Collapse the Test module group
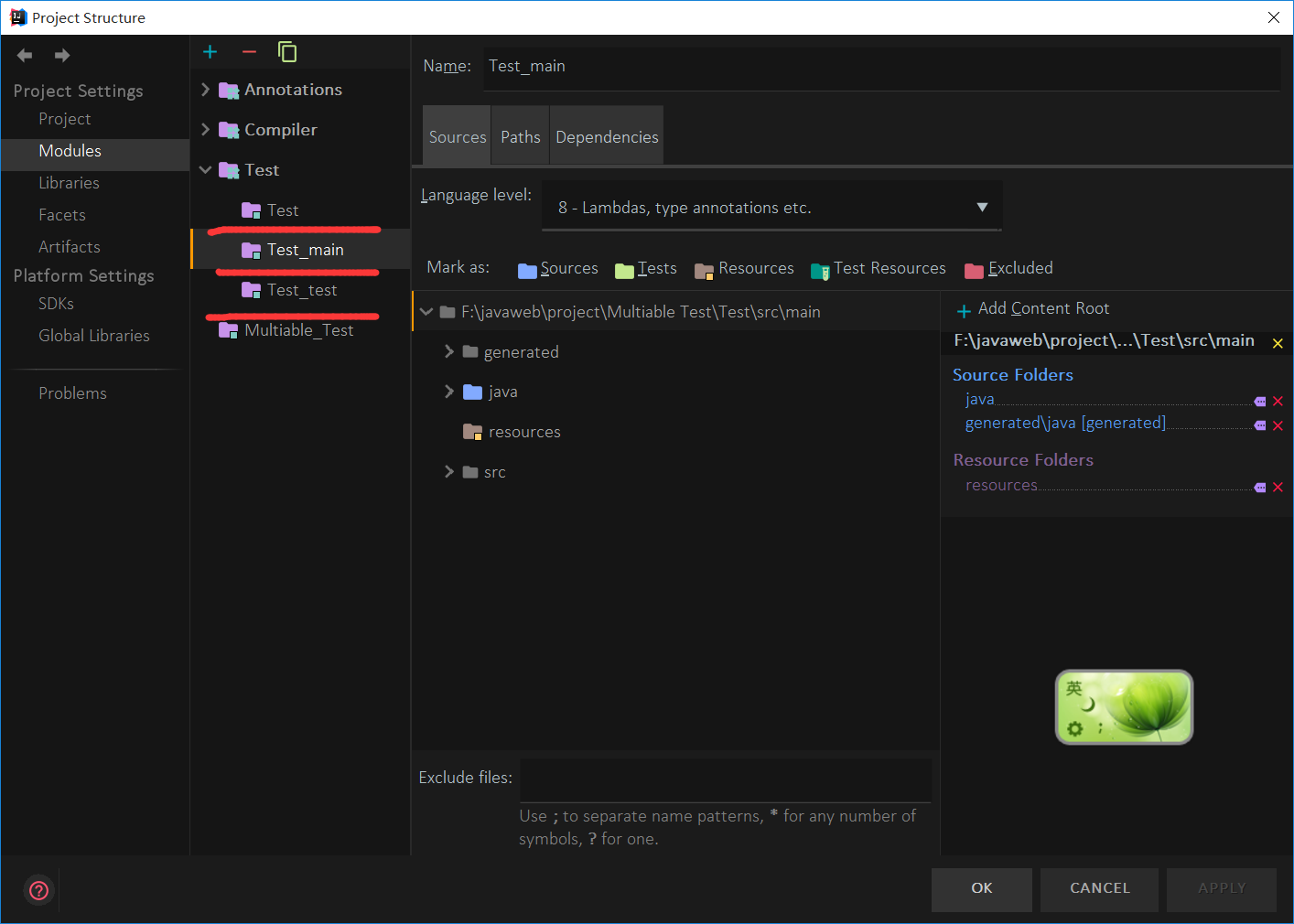The width and height of the screenshot is (1294, 924). 205,169
